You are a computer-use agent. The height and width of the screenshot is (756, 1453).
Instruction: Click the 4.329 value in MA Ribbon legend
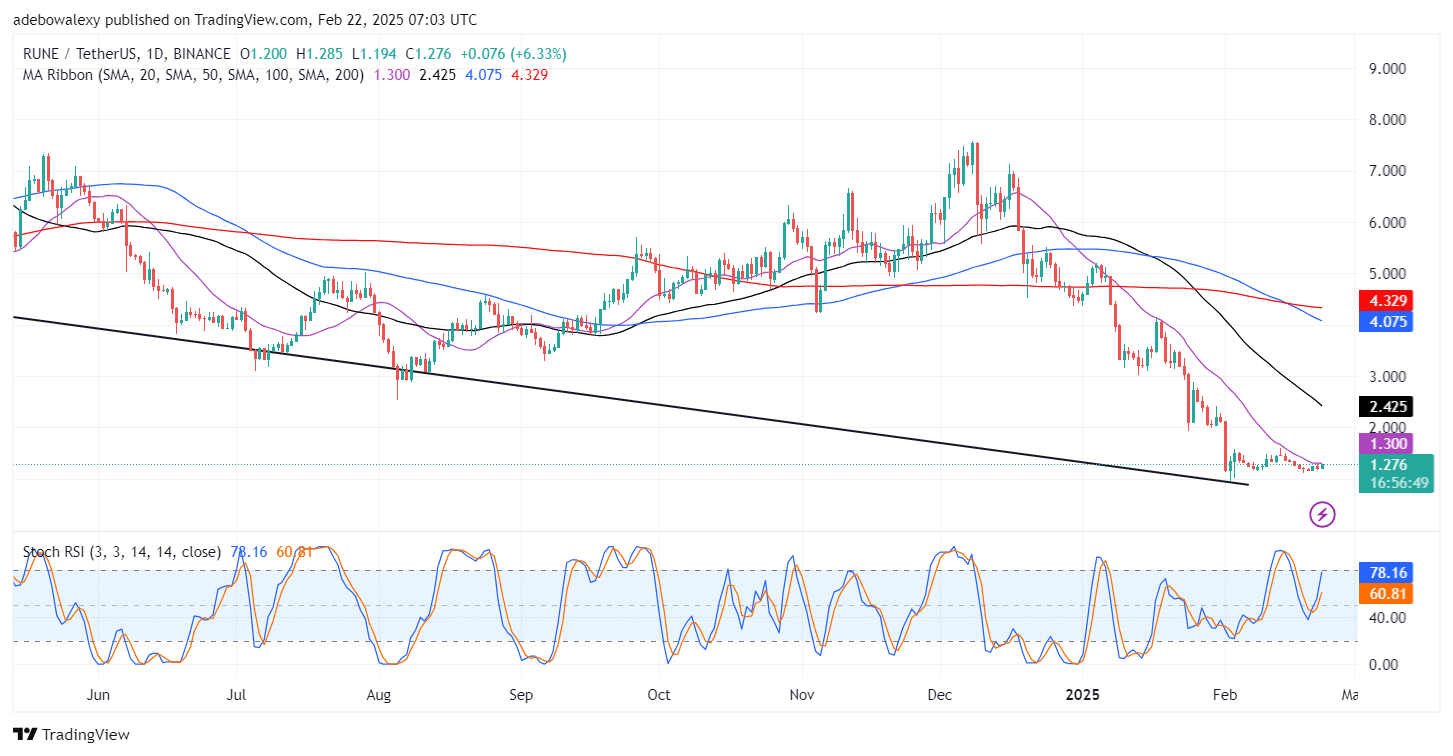pos(529,74)
